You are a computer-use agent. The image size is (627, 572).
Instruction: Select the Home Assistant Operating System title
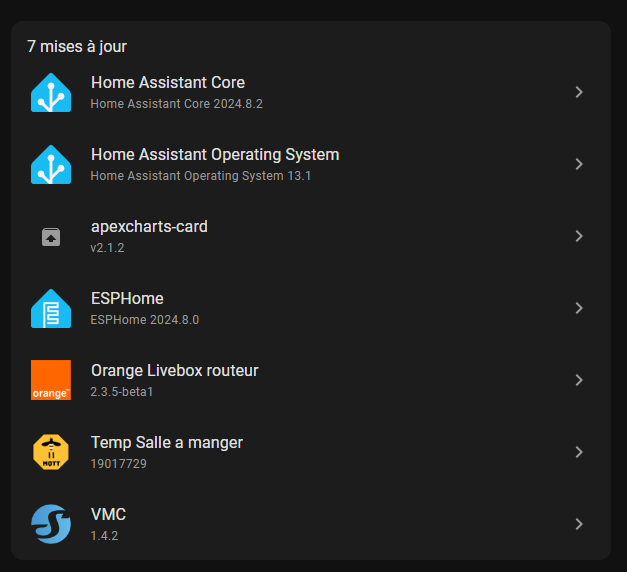coord(215,155)
